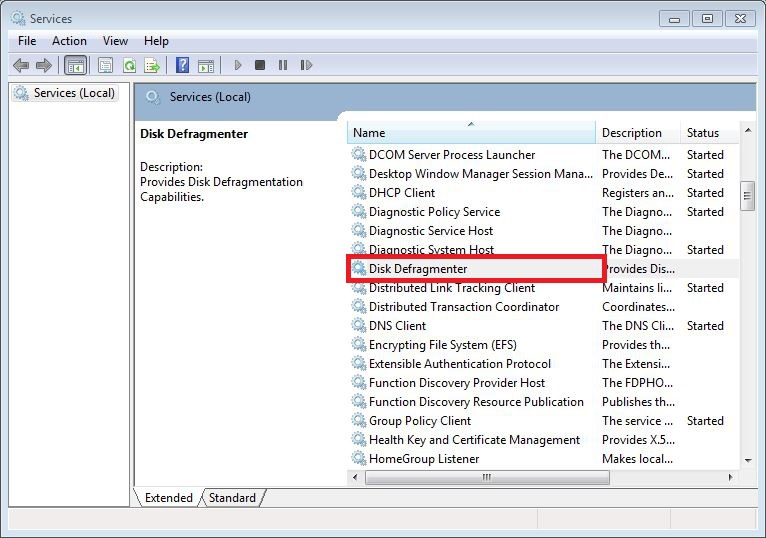Click the Refresh toolbar icon
766x538 pixels.
(x=129, y=65)
